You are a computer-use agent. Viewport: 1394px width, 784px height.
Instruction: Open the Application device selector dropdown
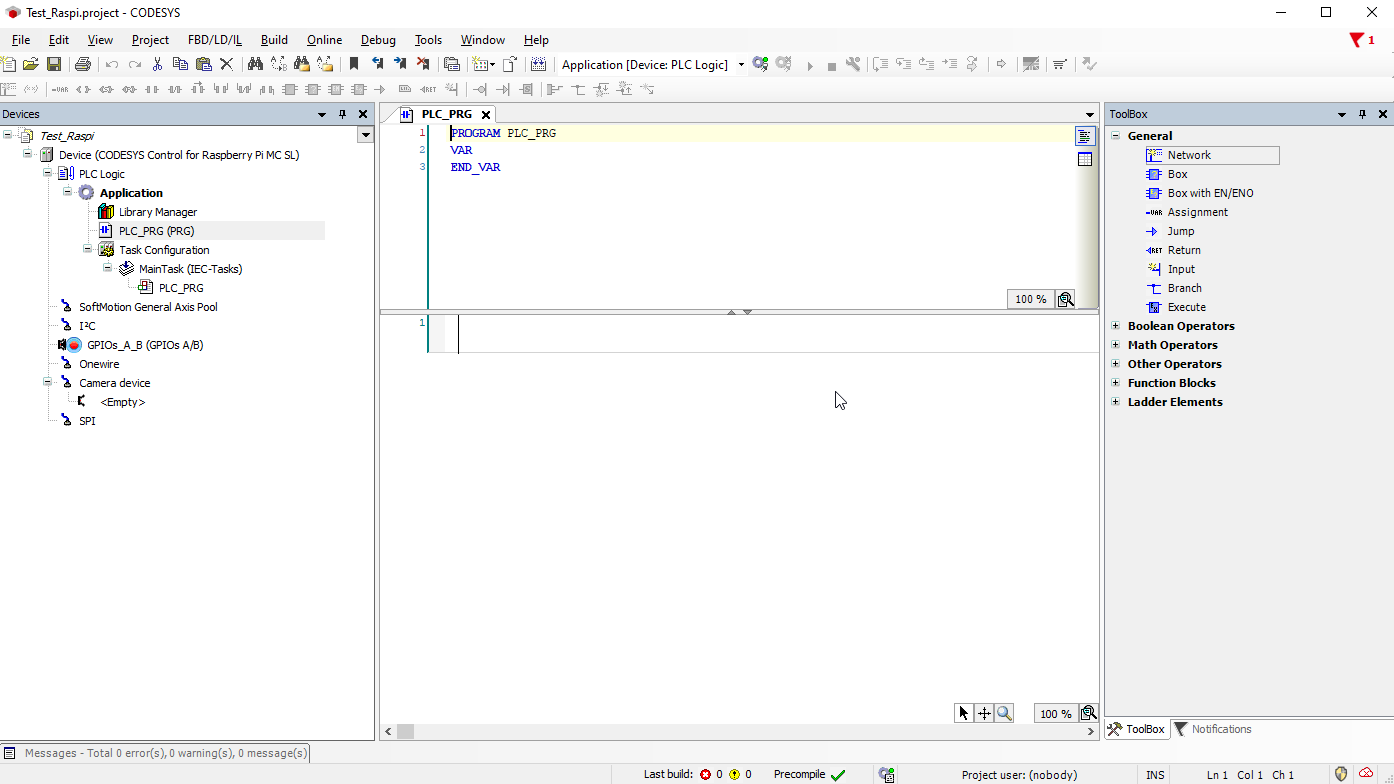741,65
